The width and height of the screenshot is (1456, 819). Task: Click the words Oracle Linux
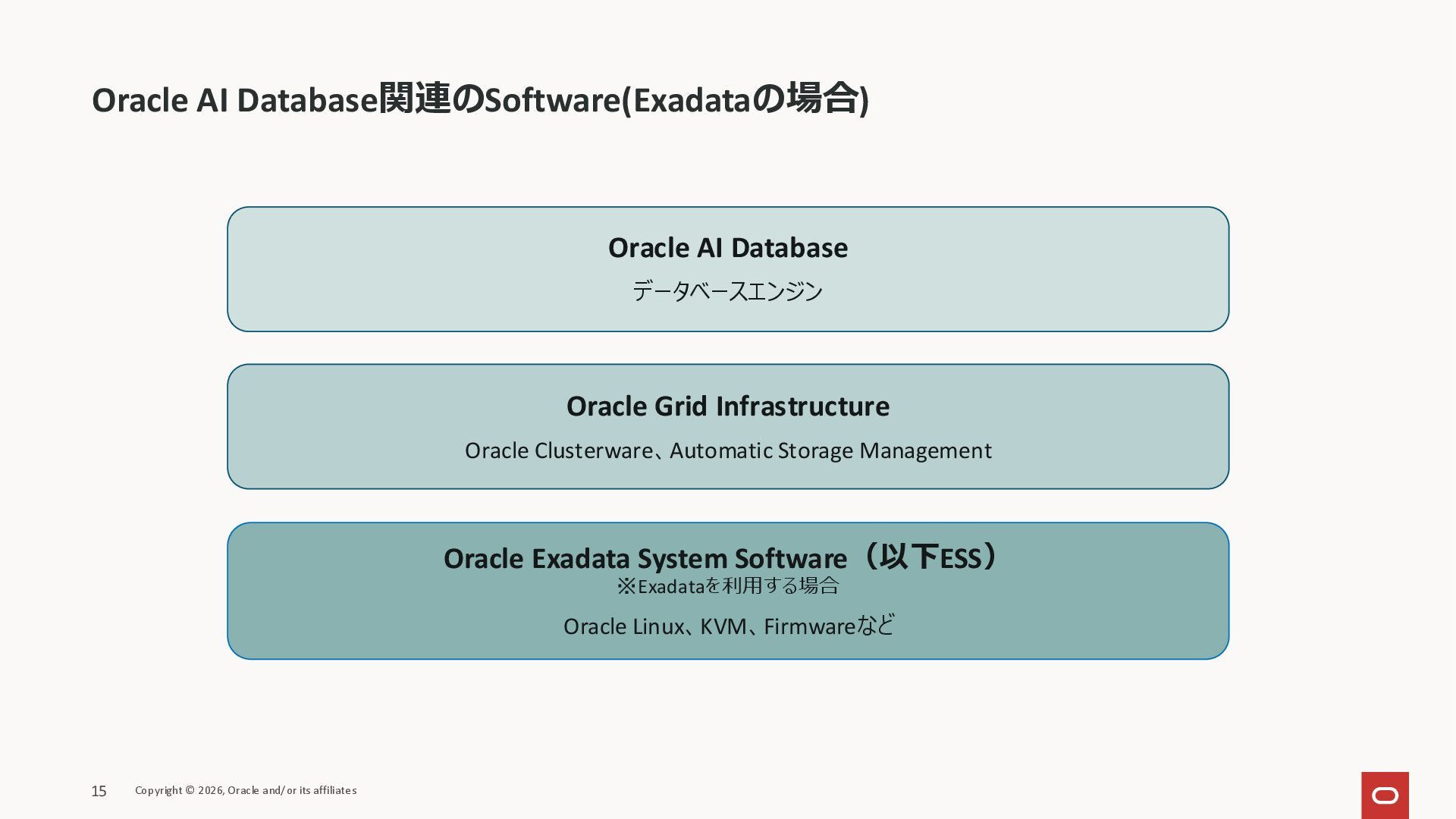(623, 627)
